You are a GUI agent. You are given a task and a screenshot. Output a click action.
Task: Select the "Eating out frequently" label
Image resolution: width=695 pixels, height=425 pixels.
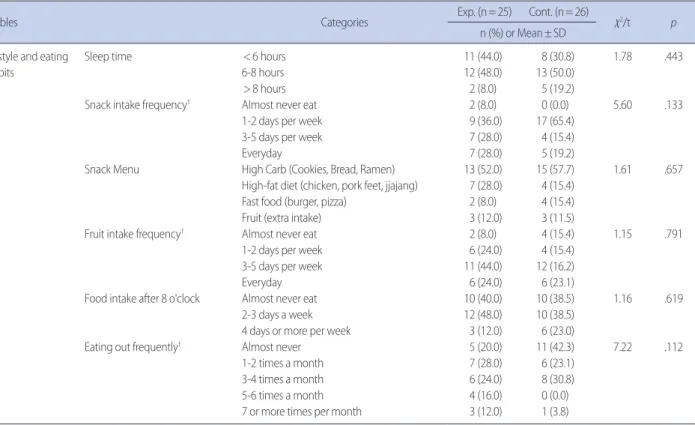[x=132, y=347]
